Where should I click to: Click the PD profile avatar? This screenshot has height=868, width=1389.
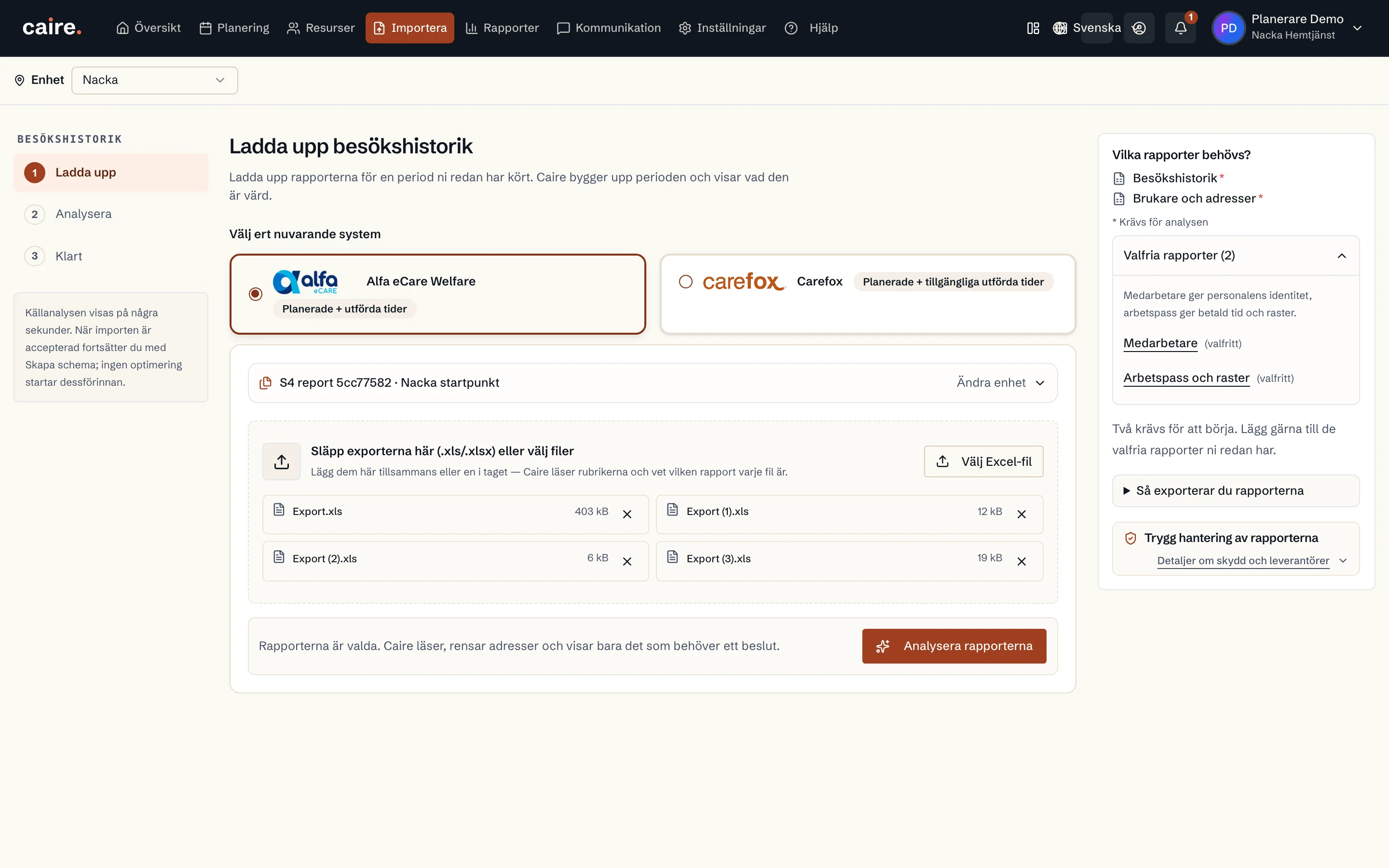click(1228, 28)
